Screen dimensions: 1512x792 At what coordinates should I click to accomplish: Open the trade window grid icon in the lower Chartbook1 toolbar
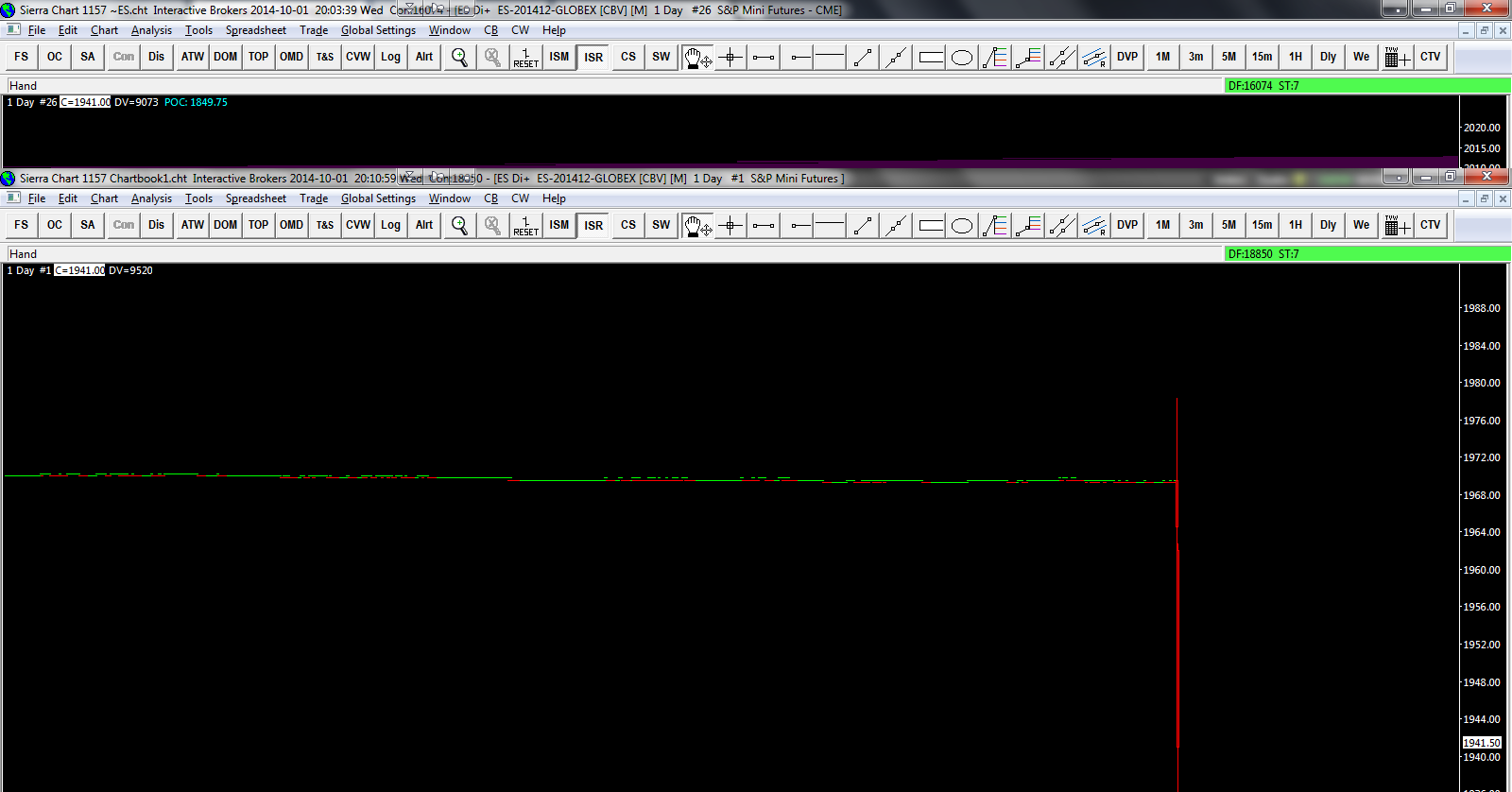click(x=1397, y=225)
